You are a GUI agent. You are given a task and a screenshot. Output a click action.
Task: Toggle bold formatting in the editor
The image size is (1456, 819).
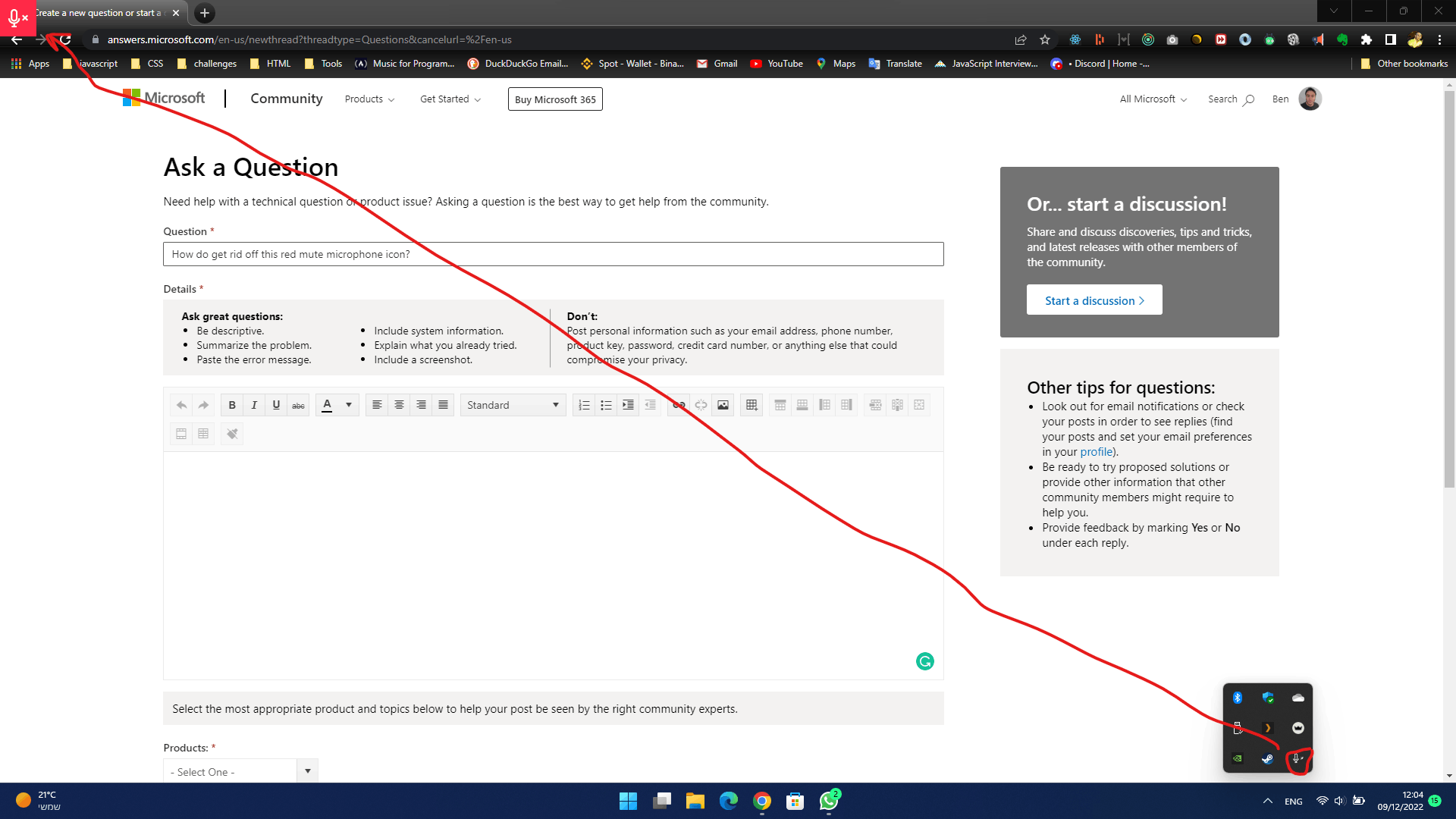232,405
